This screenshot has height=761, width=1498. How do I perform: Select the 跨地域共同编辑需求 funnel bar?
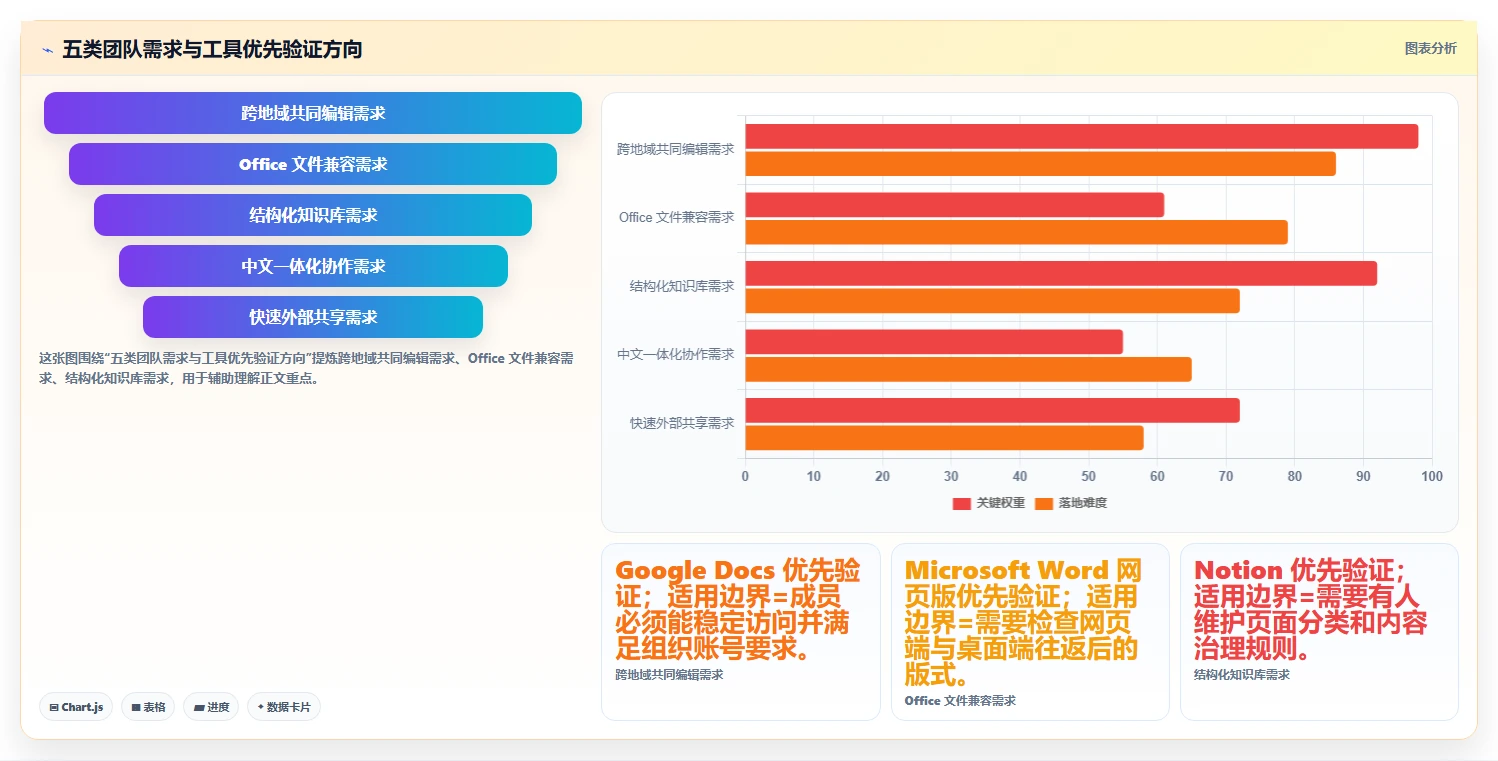[x=313, y=113]
